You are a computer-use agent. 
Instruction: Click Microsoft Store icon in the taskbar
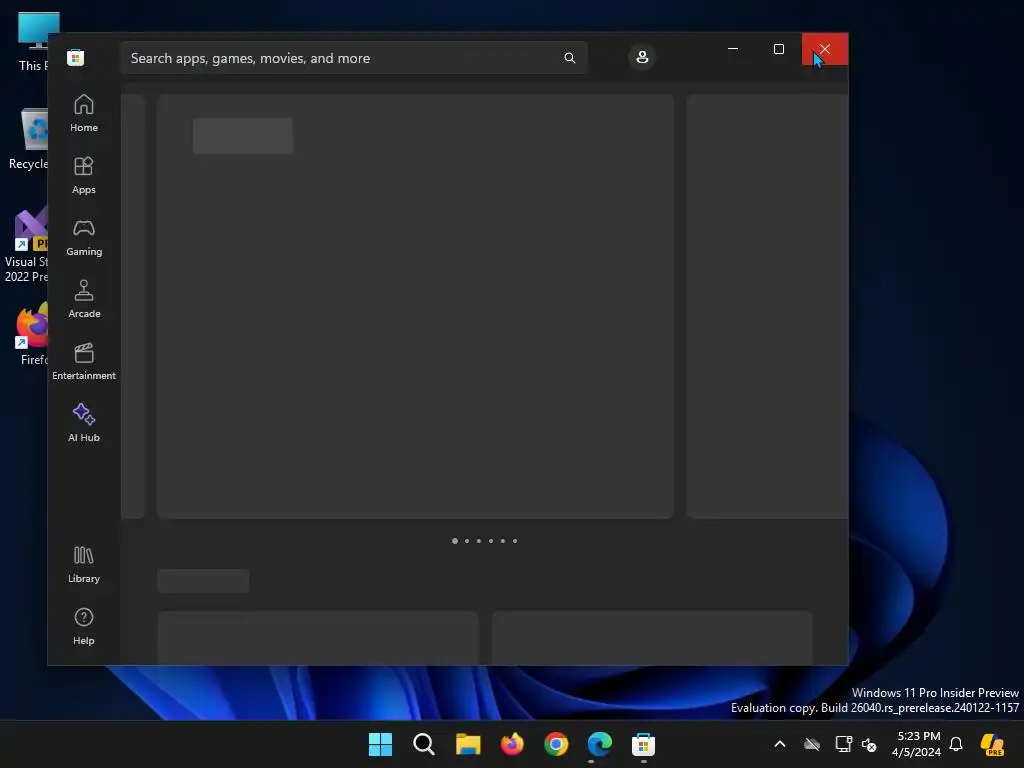click(x=643, y=744)
